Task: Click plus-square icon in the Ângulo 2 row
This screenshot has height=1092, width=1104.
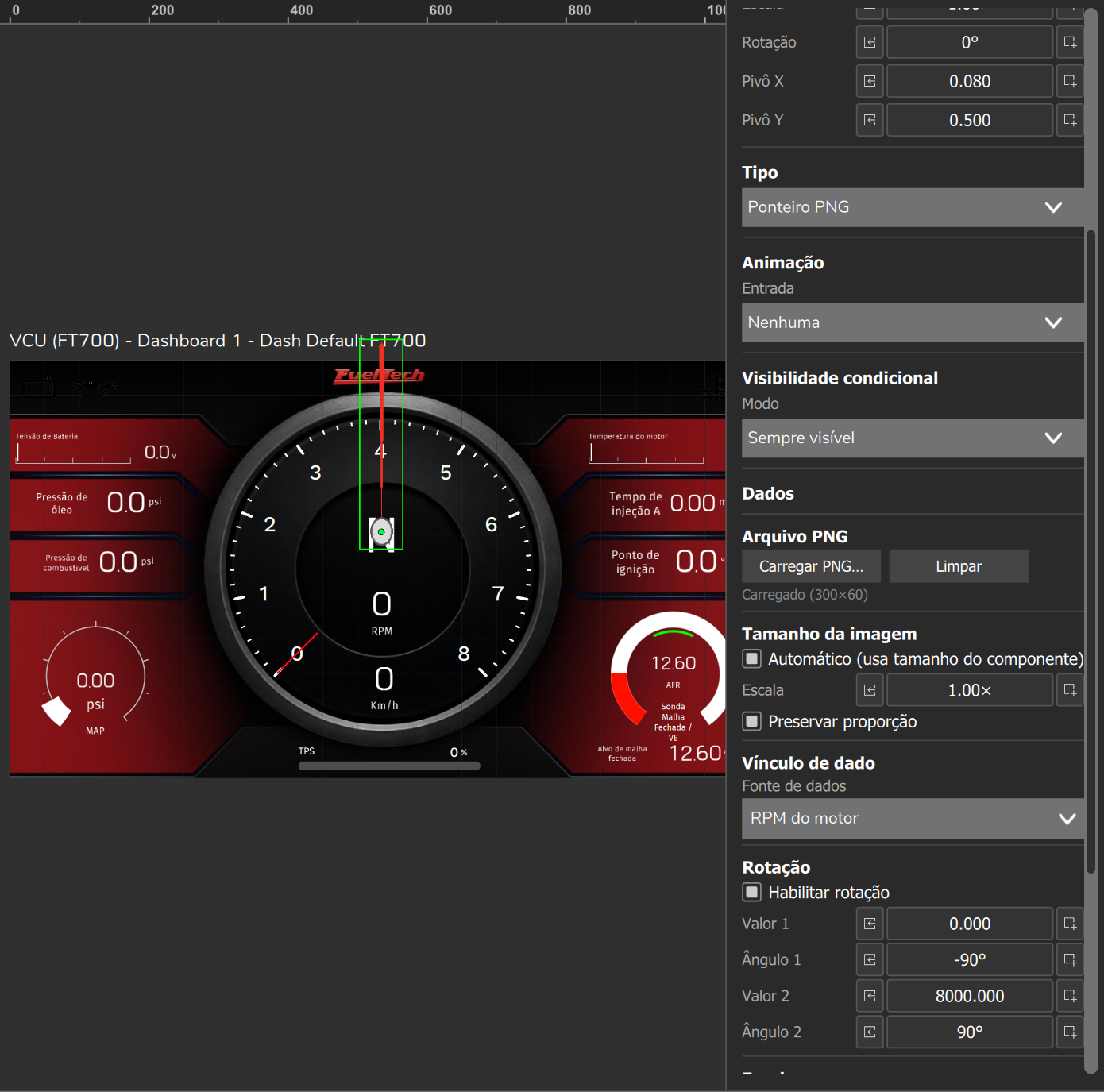Action: [1070, 1032]
